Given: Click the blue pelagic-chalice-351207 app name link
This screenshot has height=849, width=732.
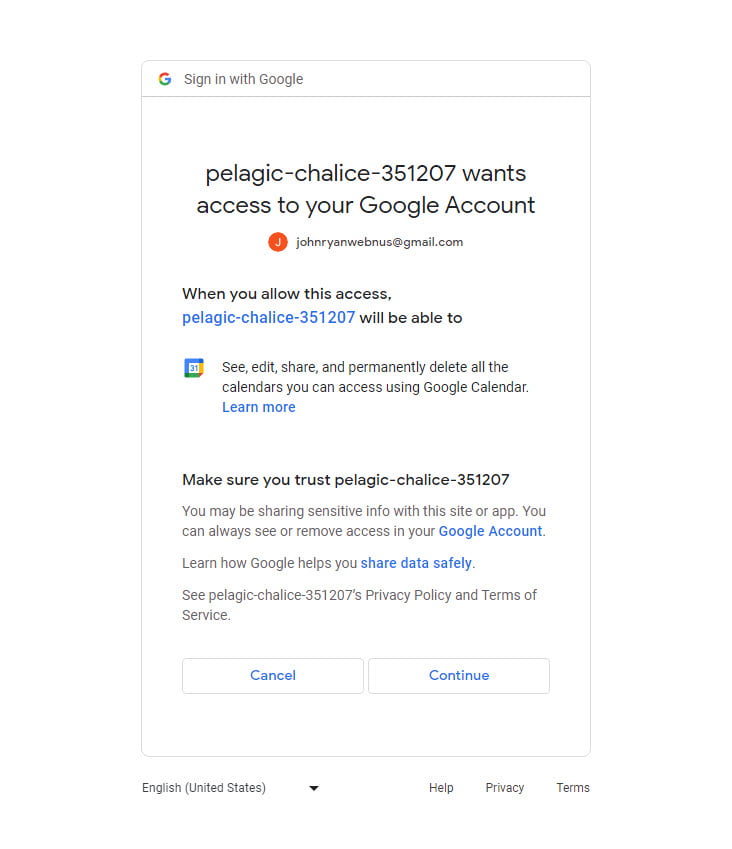Looking at the screenshot, I should pos(268,318).
